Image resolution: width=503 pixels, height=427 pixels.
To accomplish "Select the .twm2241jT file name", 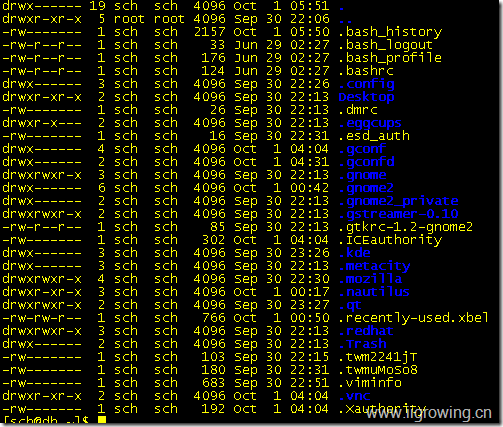I will click(x=378, y=357).
